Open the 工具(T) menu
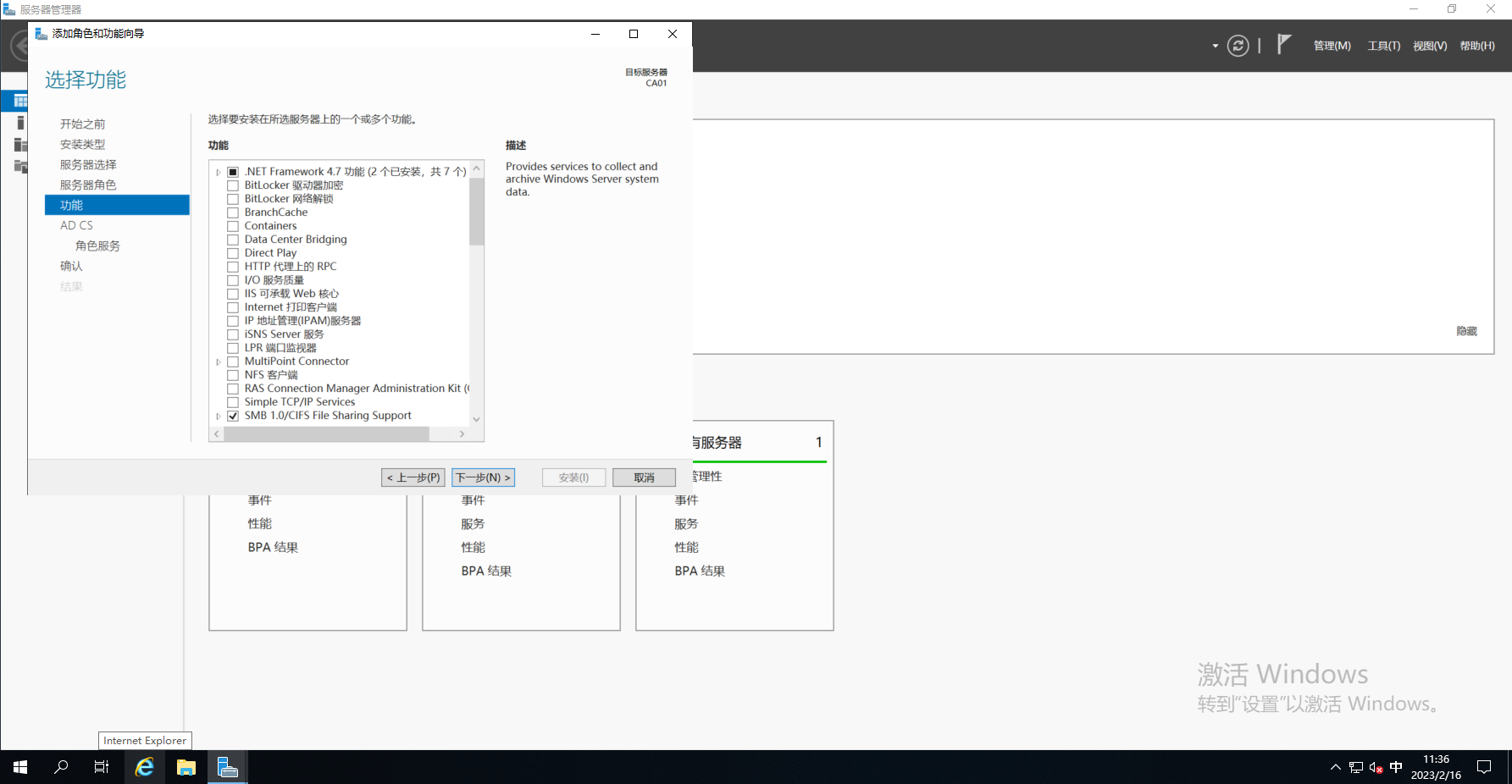1512x784 pixels. [x=1383, y=46]
